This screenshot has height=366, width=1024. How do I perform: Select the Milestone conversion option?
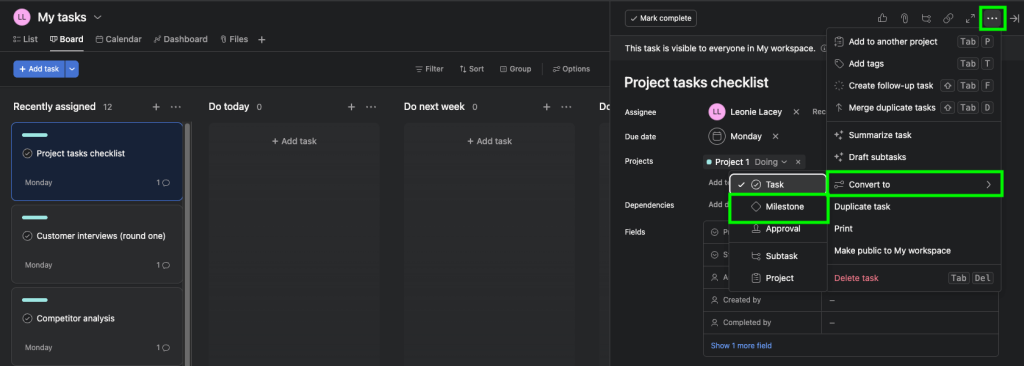[778, 207]
